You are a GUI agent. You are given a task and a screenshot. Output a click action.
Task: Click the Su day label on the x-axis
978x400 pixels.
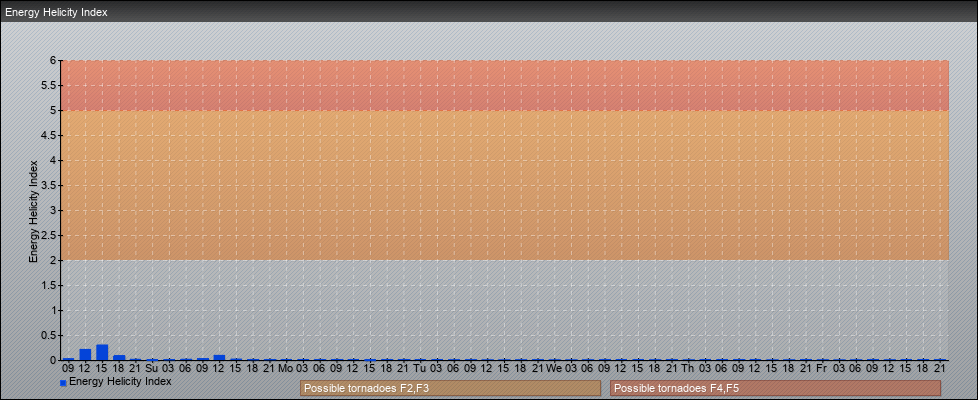[152, 368]
